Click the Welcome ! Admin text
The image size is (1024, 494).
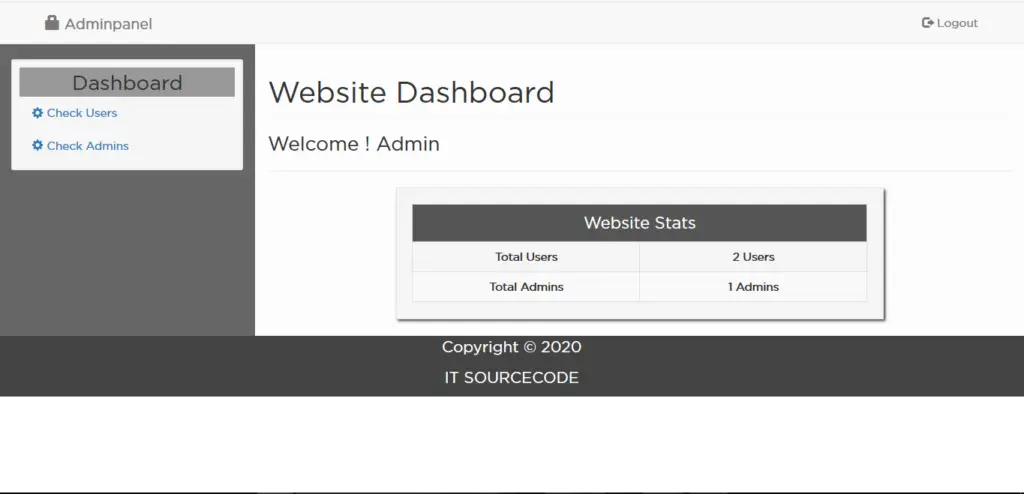(x=354, y=144)
